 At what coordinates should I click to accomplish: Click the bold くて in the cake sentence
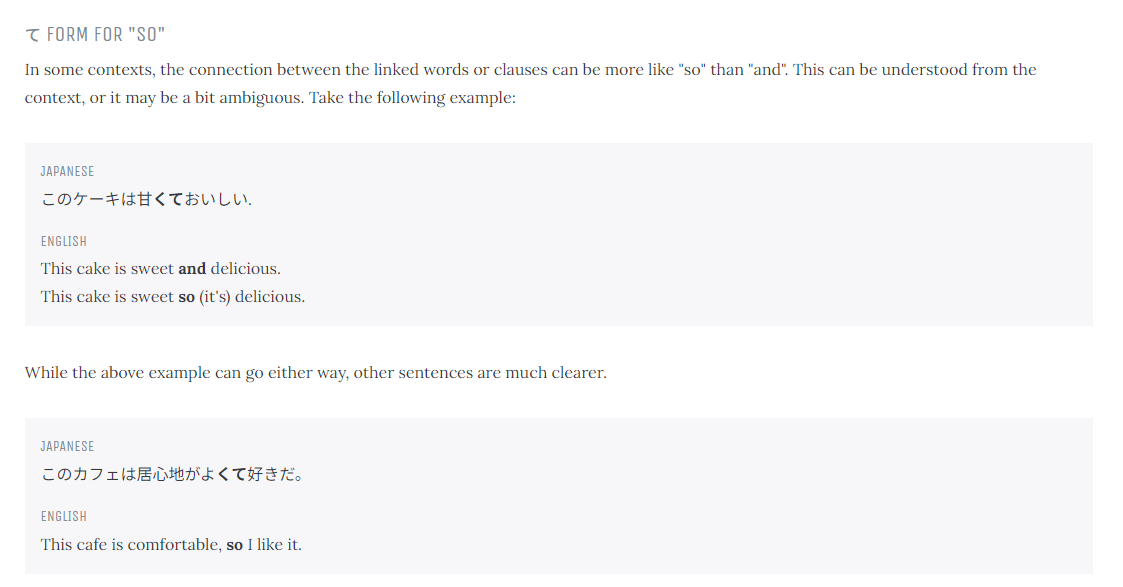tap(168, 199)
